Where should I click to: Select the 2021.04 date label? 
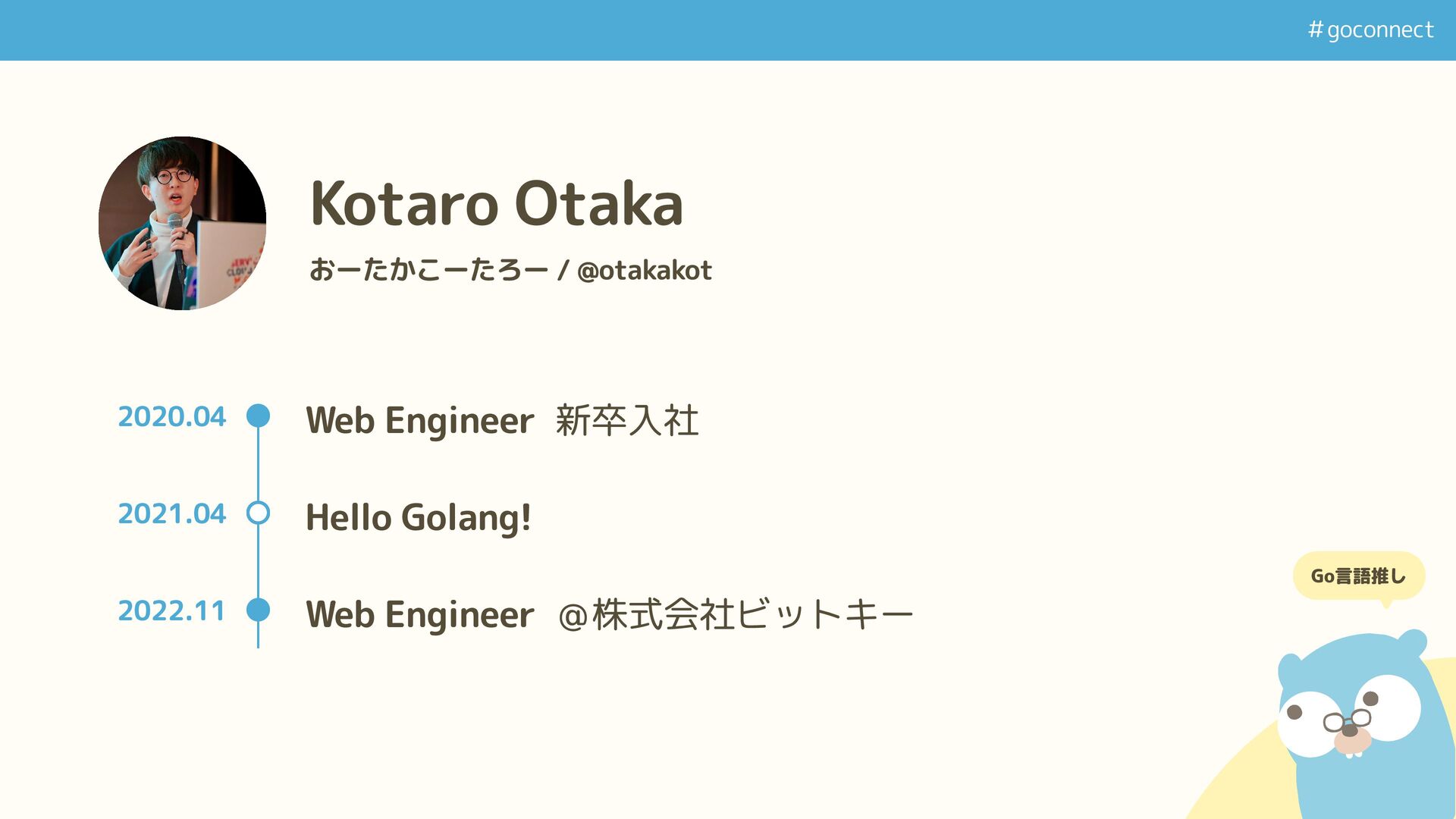coord(172,513)
